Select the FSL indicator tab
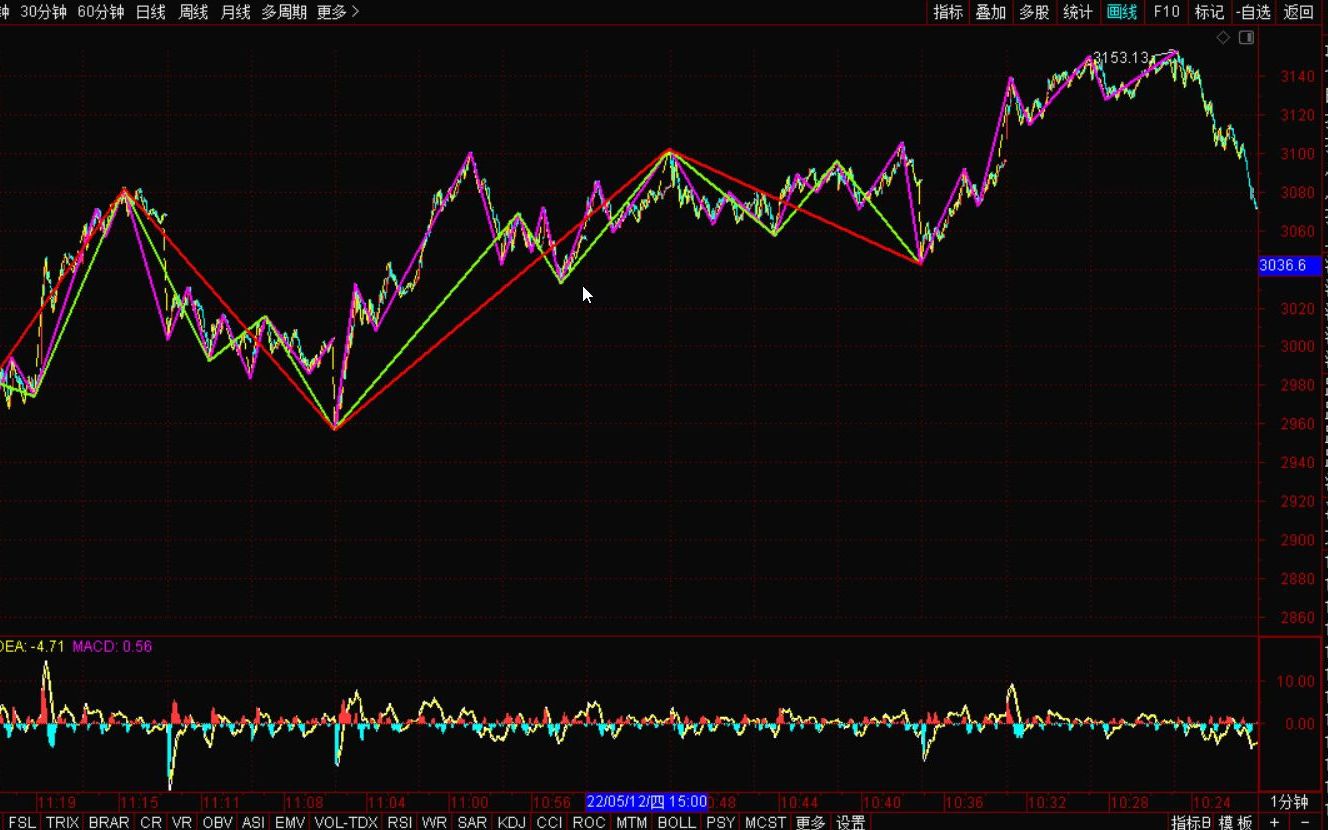Screen dimensions: 1328x830 tap(21, 822)
